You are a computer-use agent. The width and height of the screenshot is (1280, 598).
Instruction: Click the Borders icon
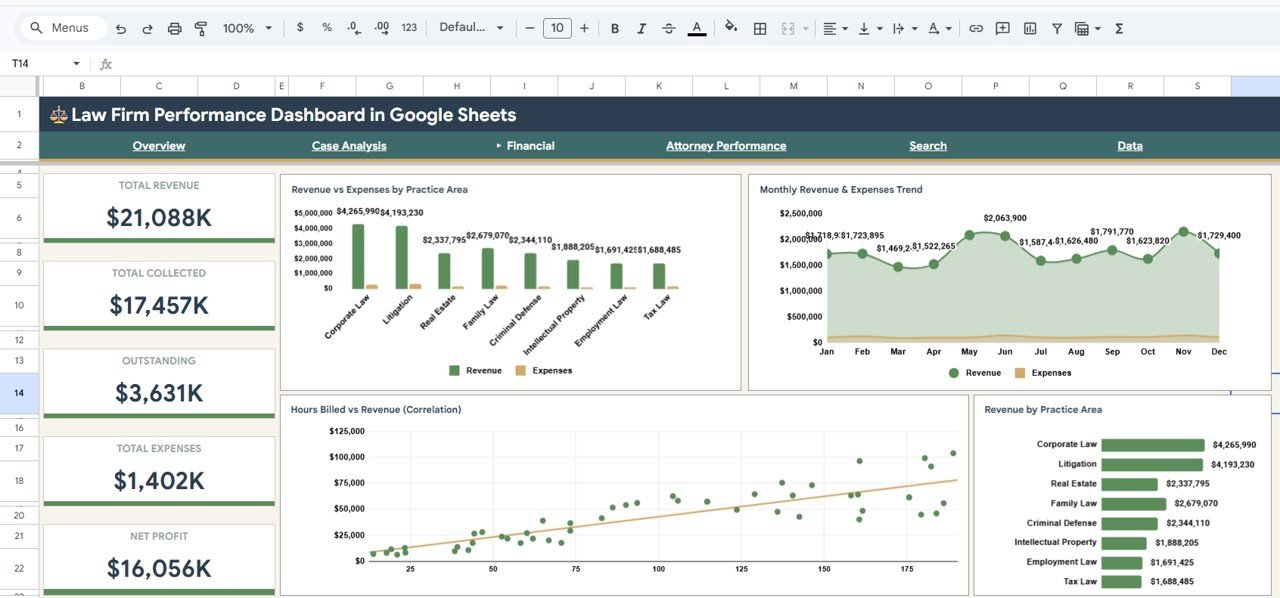click(760, 28)
